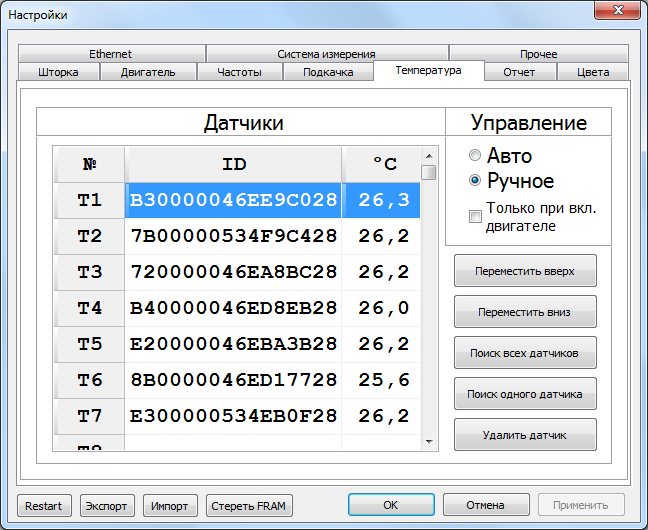Open the Двигатель tab
This screenshot has height=530, width=648.
click(148, 72)
